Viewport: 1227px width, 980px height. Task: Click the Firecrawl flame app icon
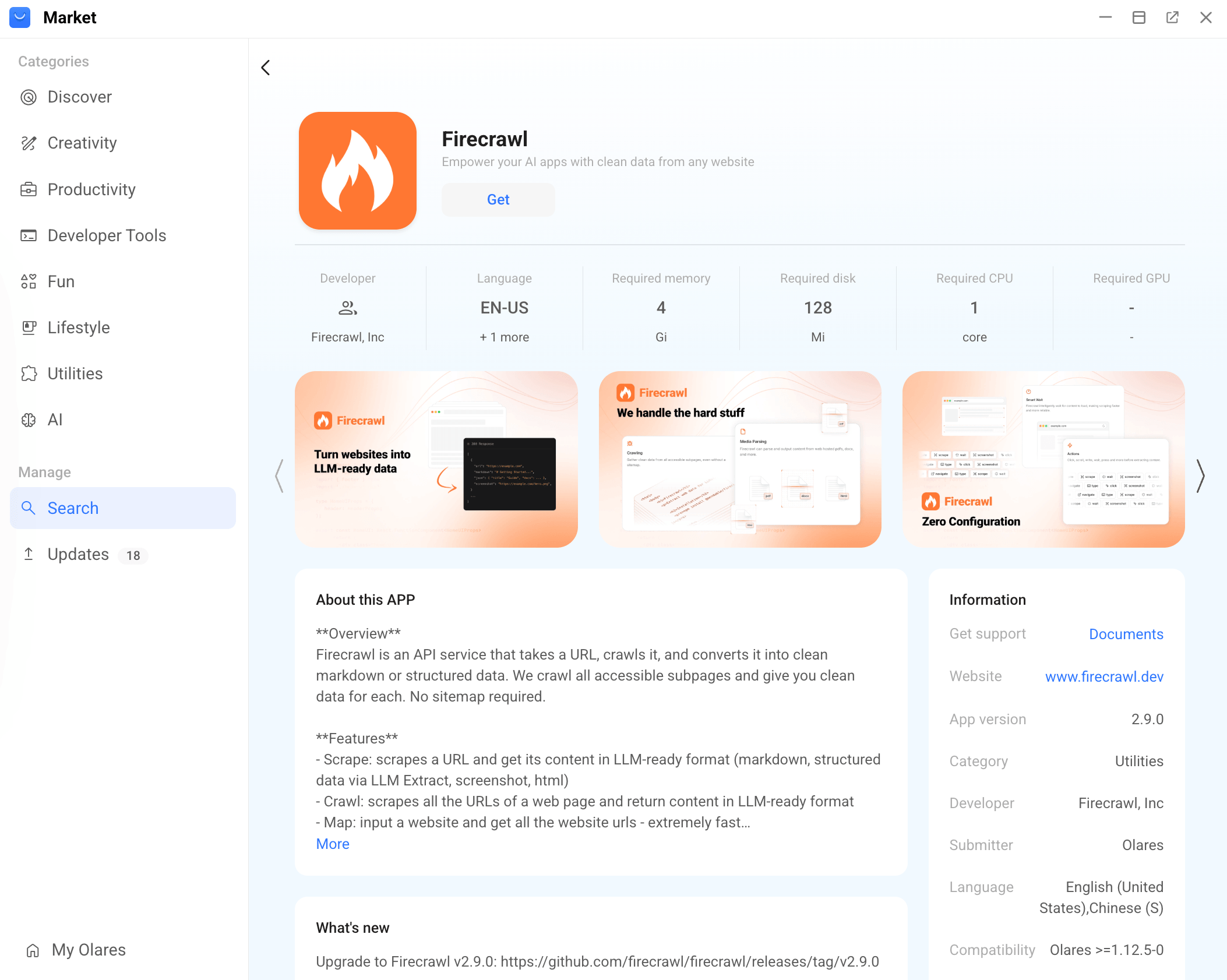(x=358, y=171)
